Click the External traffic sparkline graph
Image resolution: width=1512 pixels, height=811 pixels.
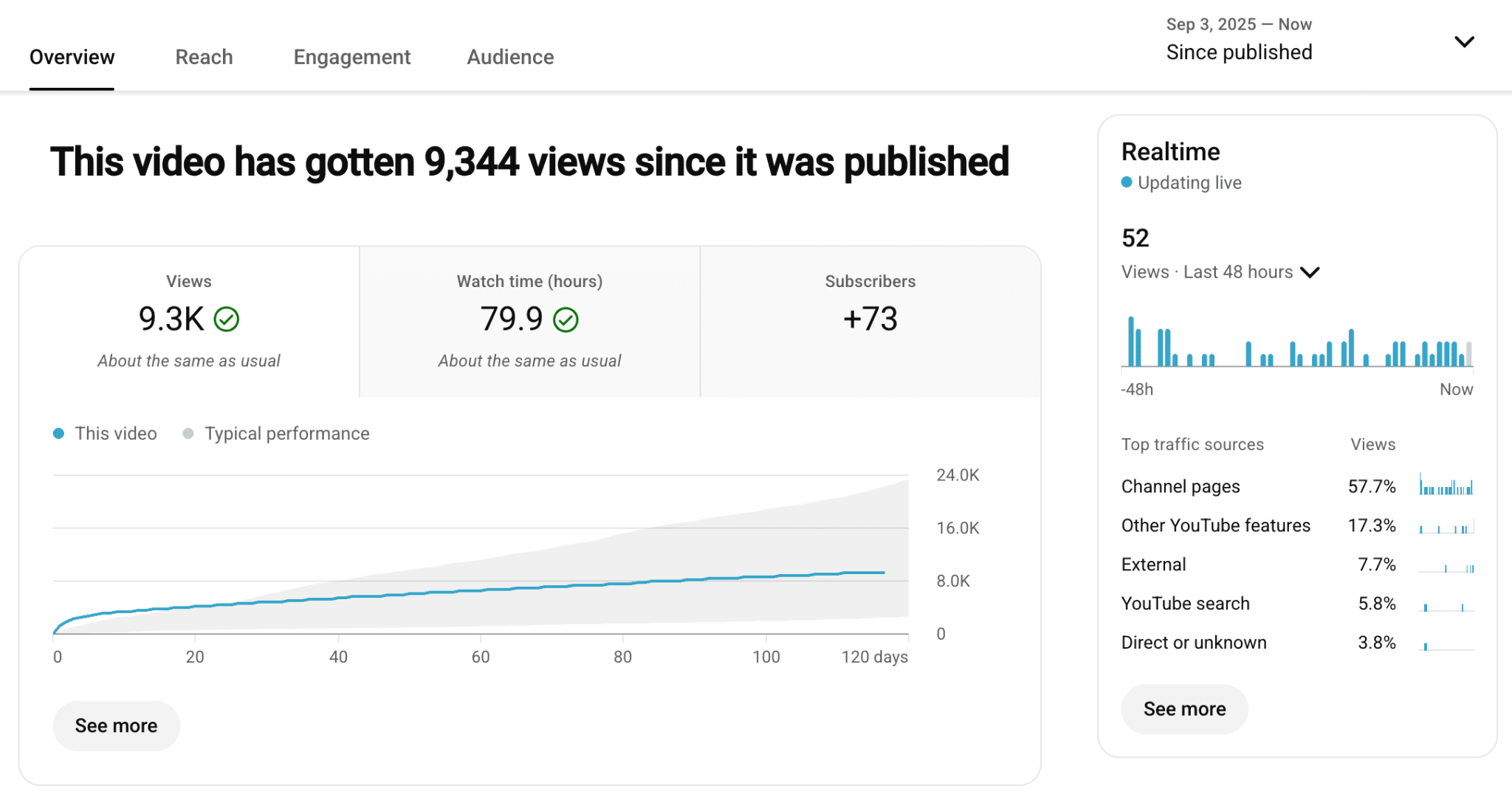click(1446, 565)
